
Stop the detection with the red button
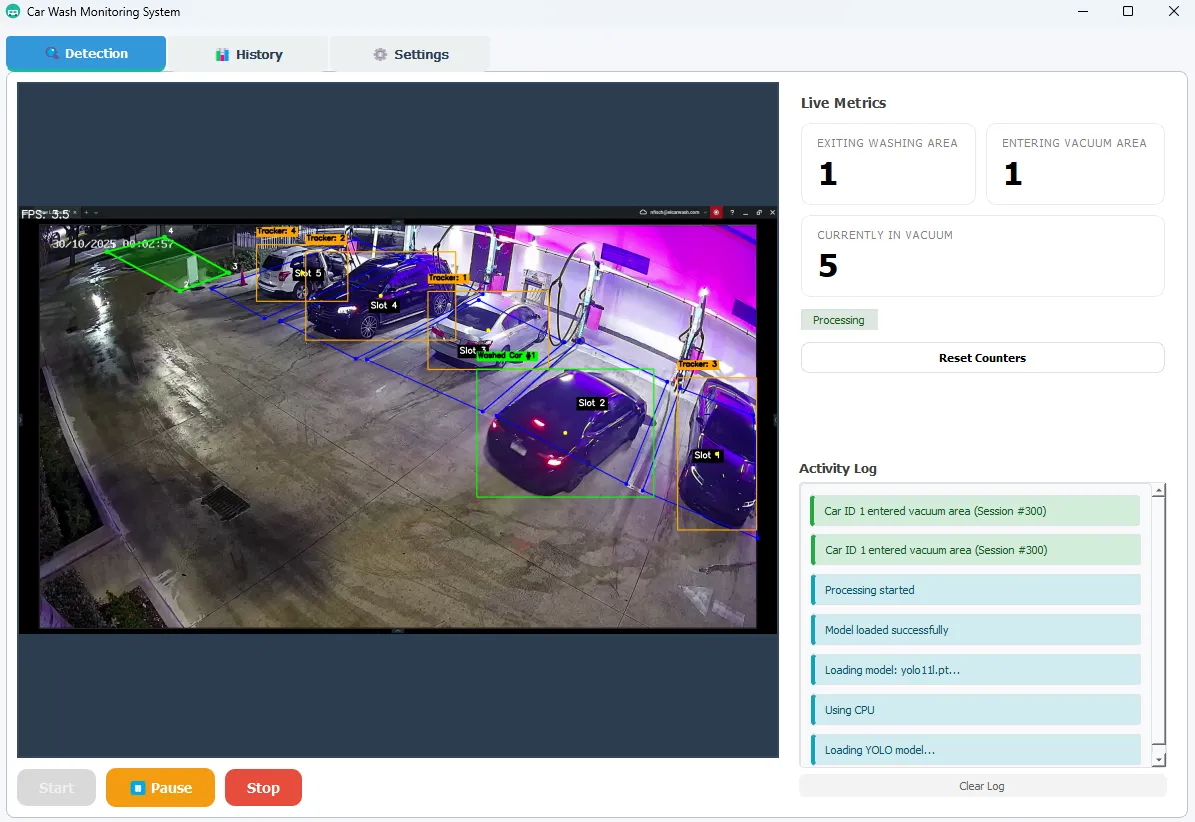[x=263, y=787]
